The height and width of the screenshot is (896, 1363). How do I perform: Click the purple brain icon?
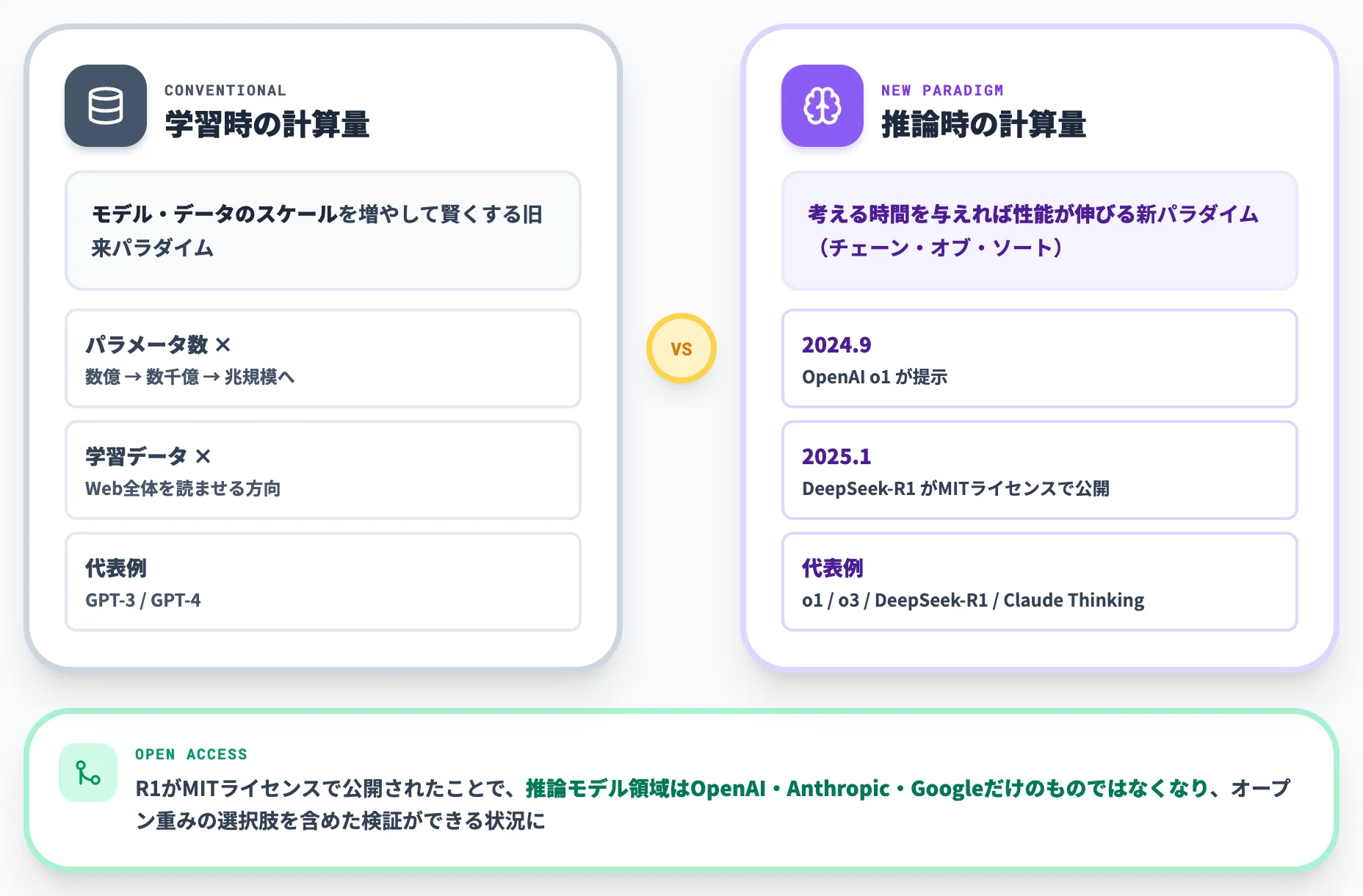822,106
